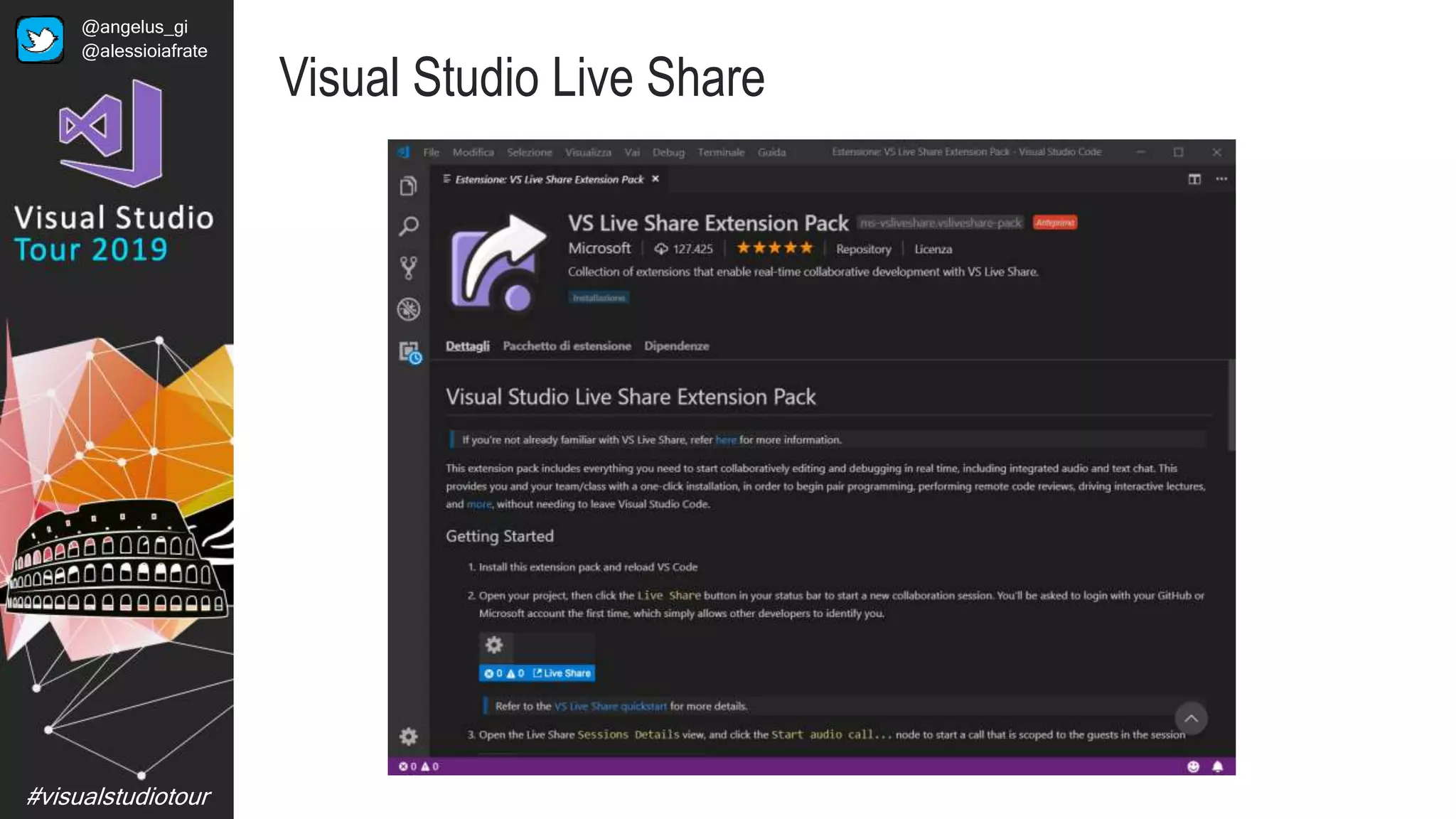Click the @alessioiafrate handle on slide

[x=144, y=51]
